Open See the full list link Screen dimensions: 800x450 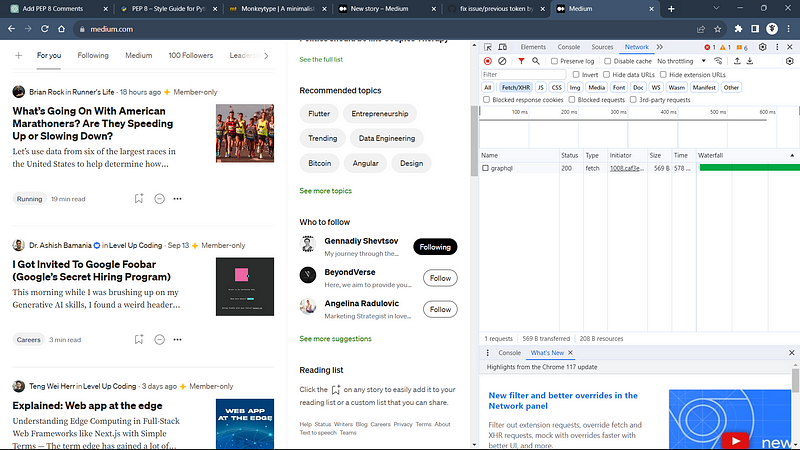(321, 59)
